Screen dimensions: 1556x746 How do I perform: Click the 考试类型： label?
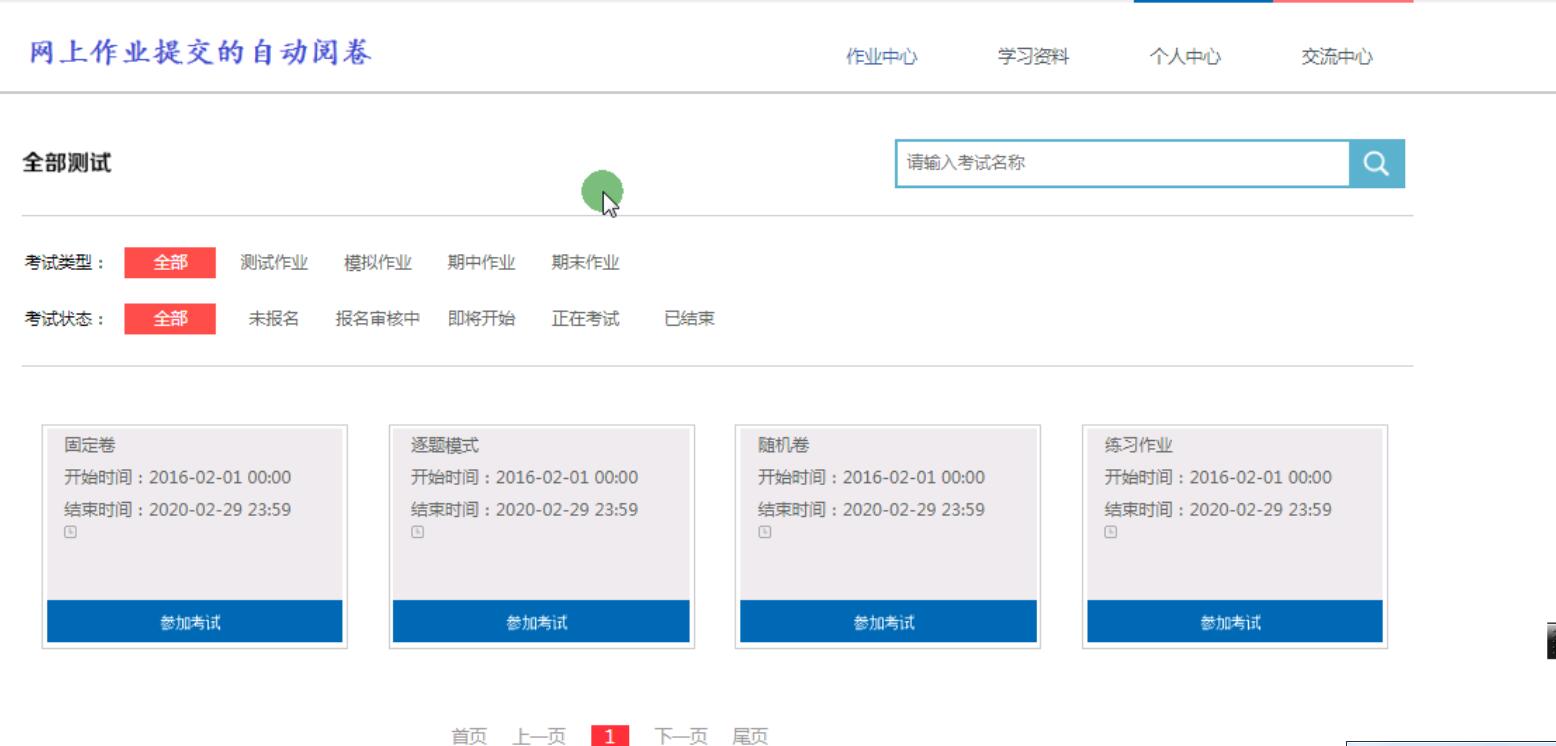tap(66, 263)
